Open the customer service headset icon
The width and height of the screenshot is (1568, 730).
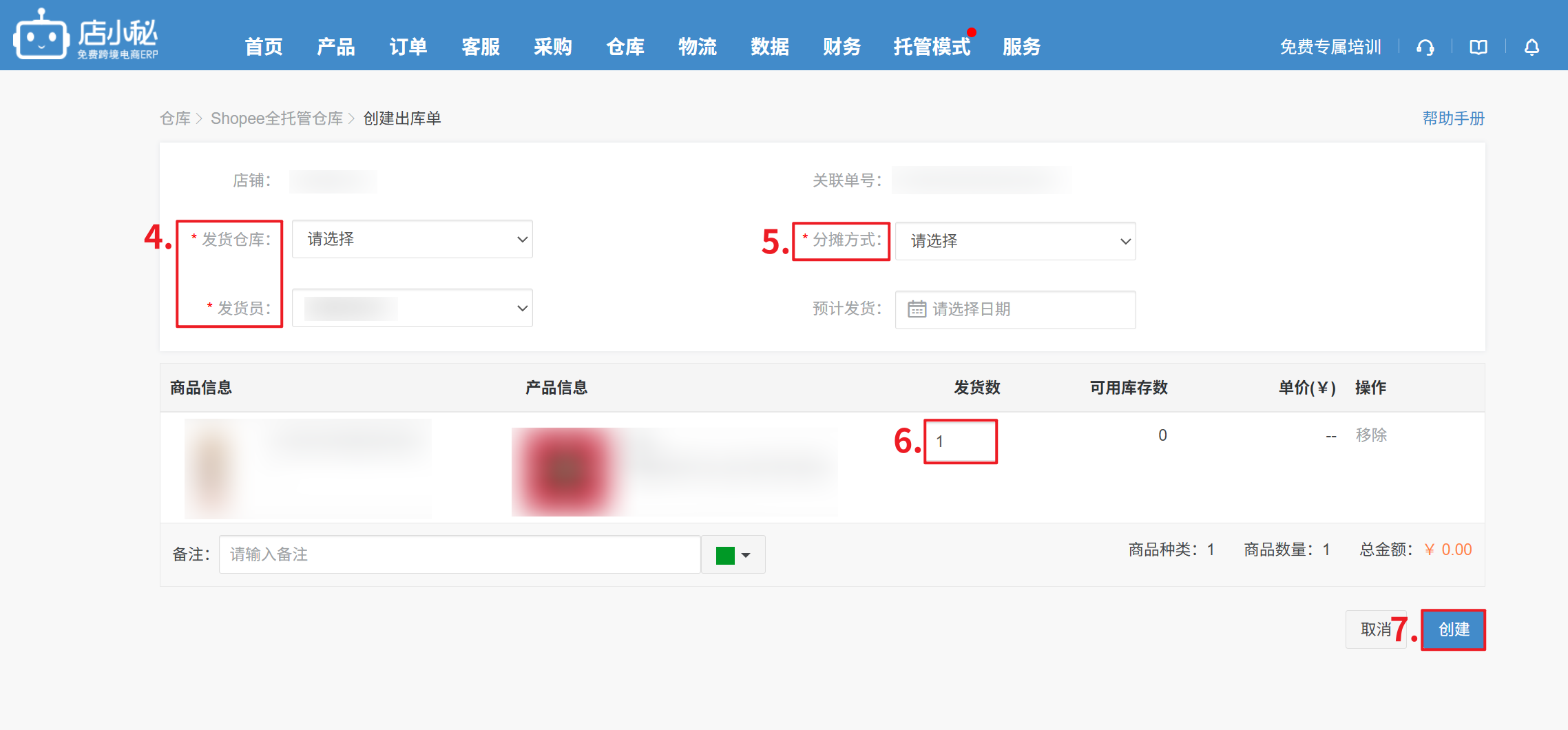1425,47
